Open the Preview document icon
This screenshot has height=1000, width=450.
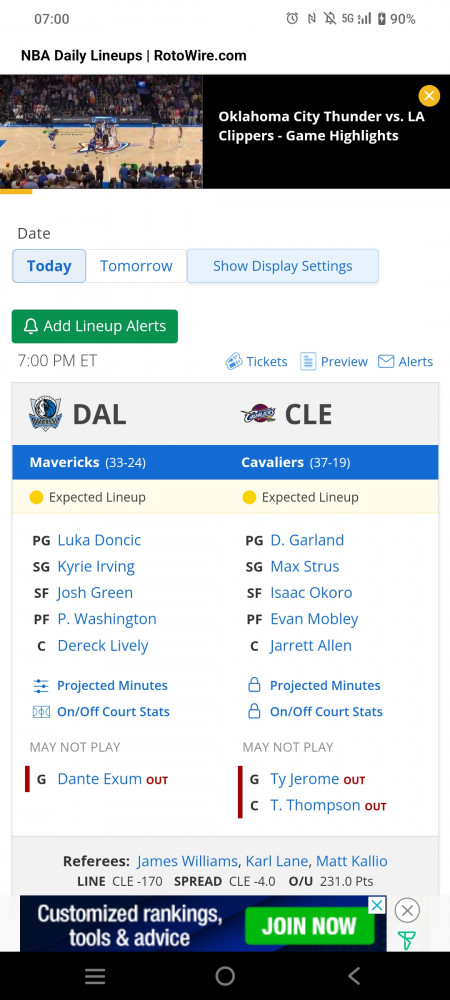tap(308, 362)
